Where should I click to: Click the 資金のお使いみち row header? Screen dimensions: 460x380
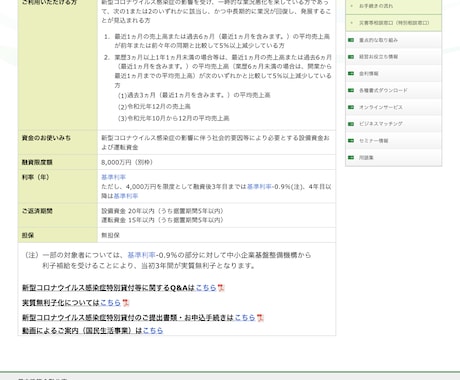(58, 142)
